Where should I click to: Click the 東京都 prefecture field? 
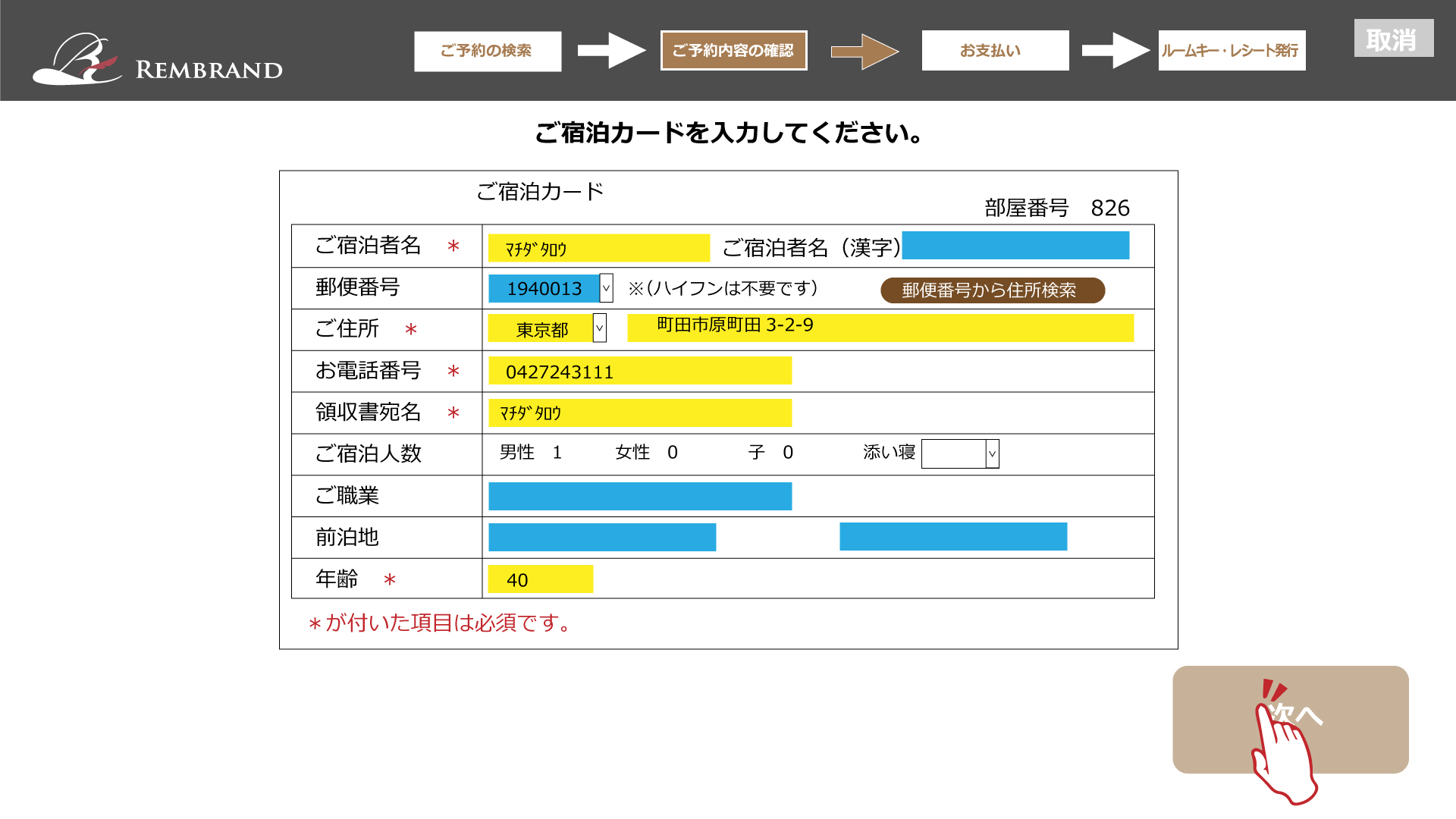click(x=541, y=328)
